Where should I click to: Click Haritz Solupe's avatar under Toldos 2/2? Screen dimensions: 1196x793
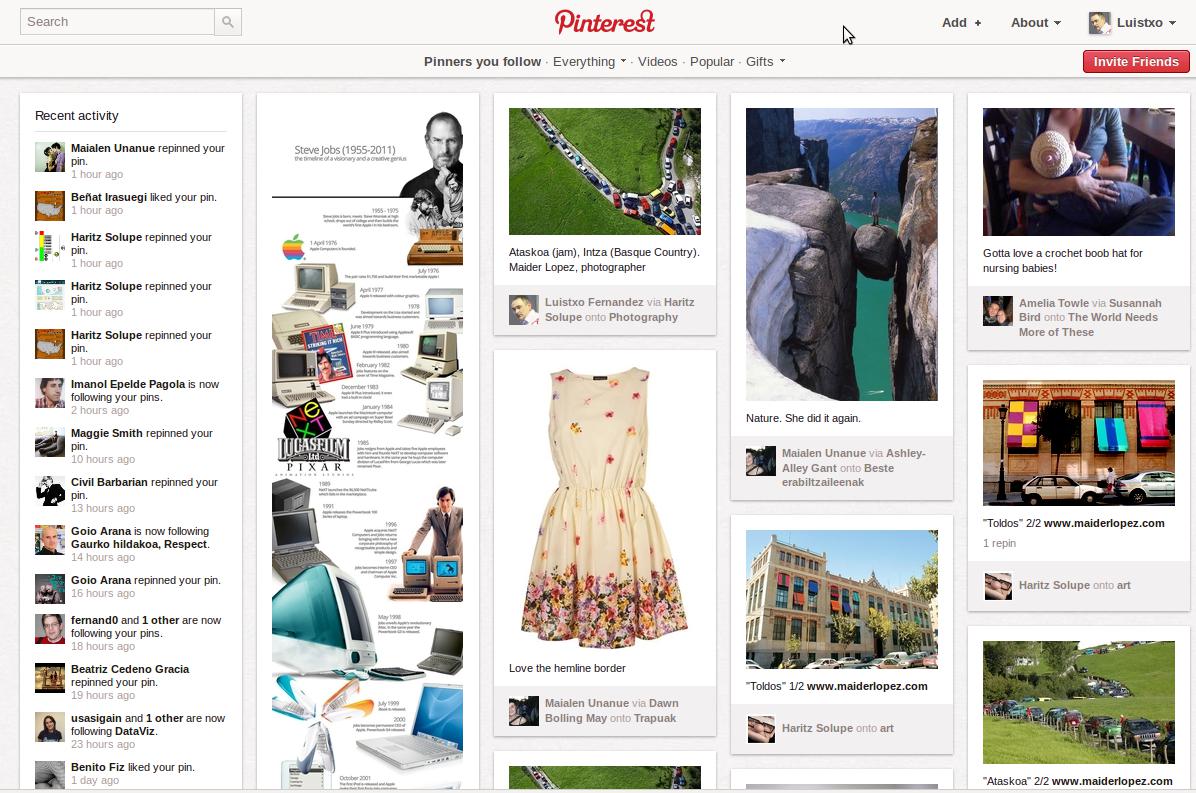click(997, 586)
